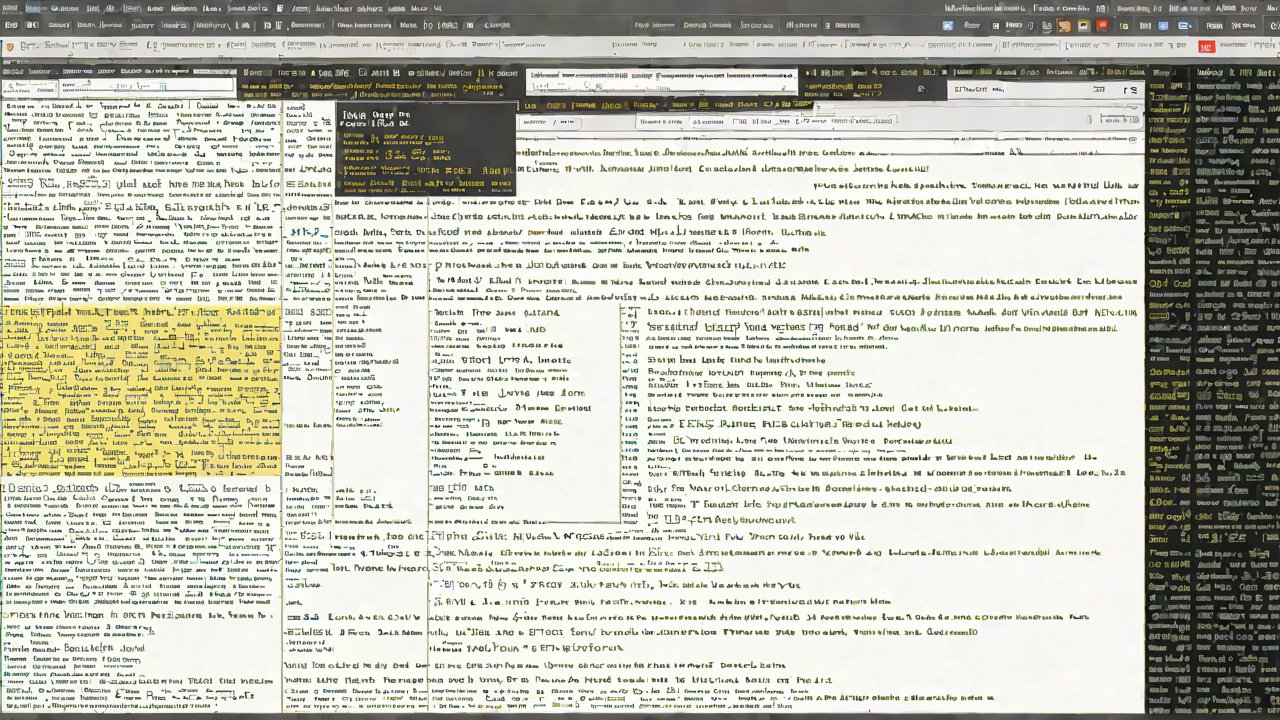Click the leftmost blue icon in top-right toolbar
This screenshot has height=720, width=1280.
click(x=948, y=26)
